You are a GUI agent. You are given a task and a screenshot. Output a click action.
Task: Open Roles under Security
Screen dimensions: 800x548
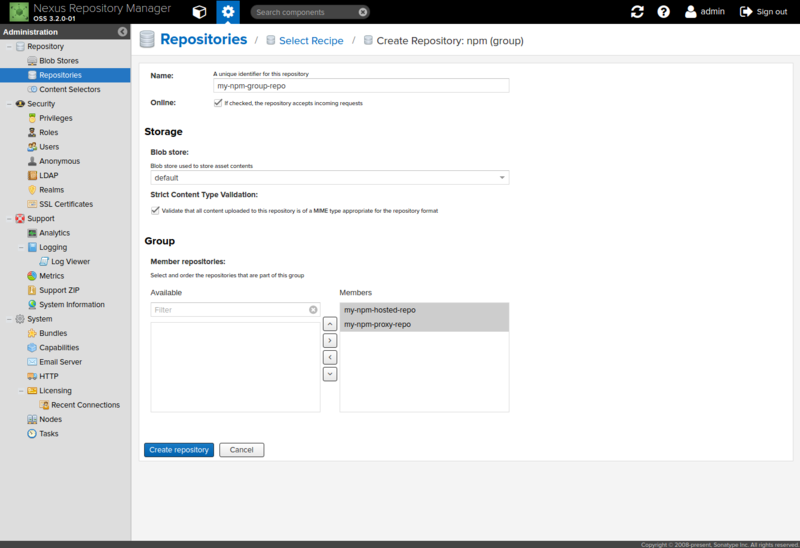point(48,132)
